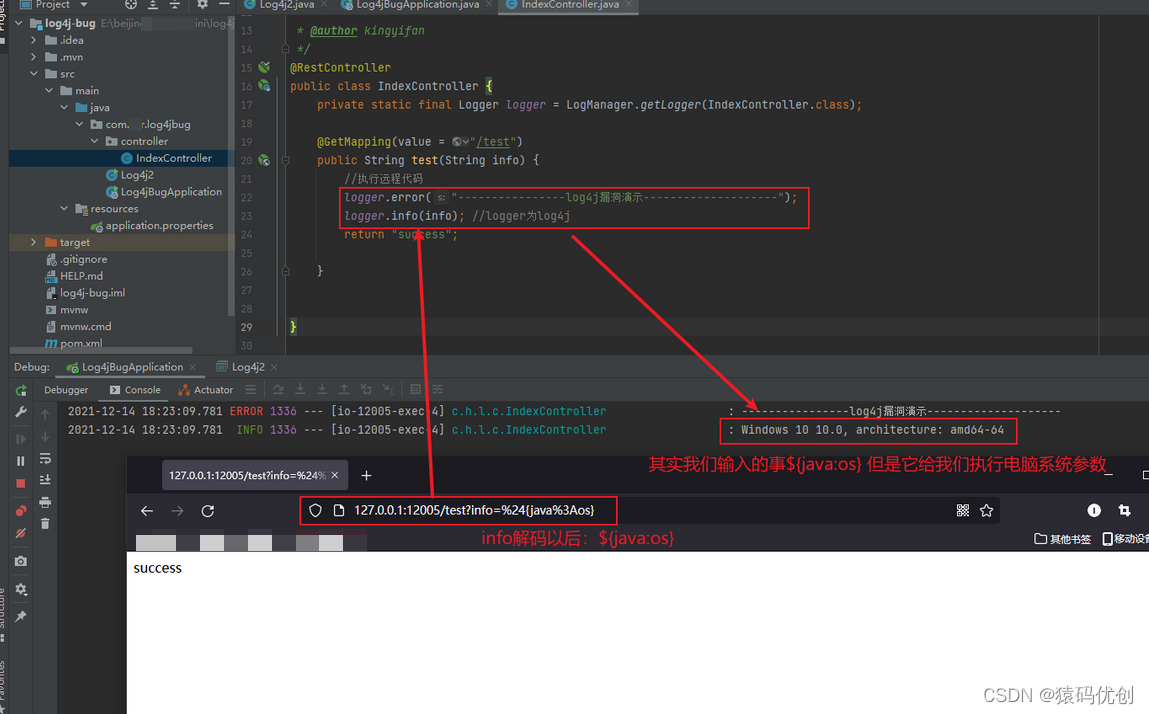Expand the .idea folder
1149x714 pixels.
(34, 40)
